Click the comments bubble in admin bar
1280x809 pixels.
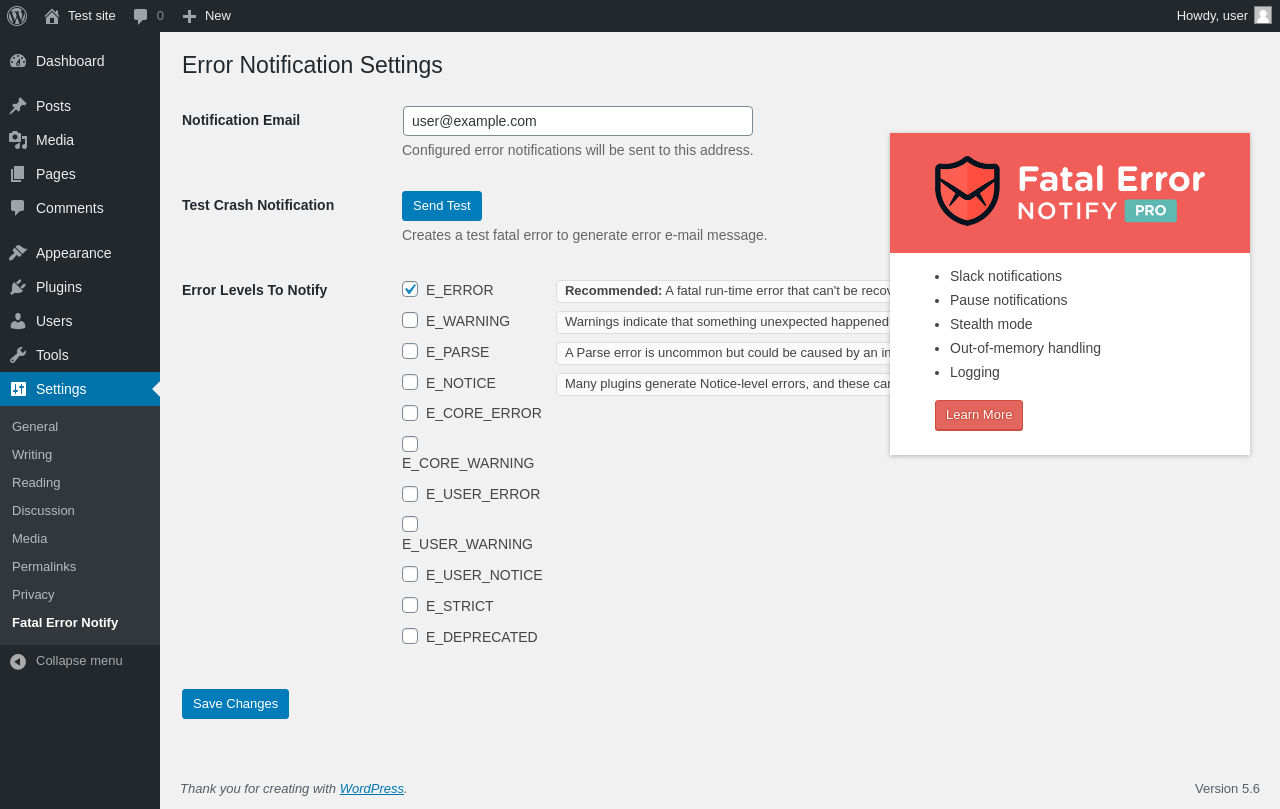[141, 16]
